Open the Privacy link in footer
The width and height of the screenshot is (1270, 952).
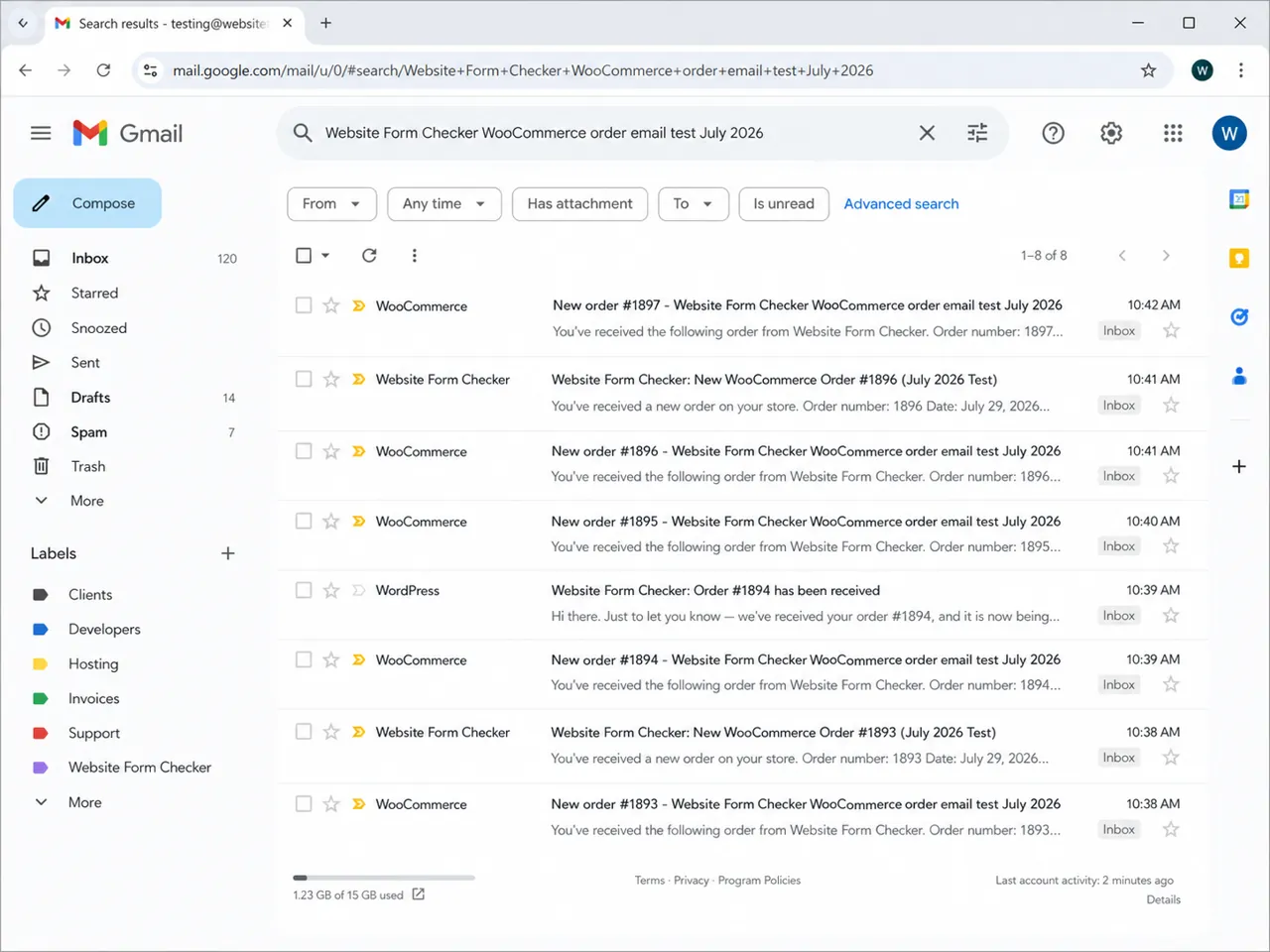(692, 880)
